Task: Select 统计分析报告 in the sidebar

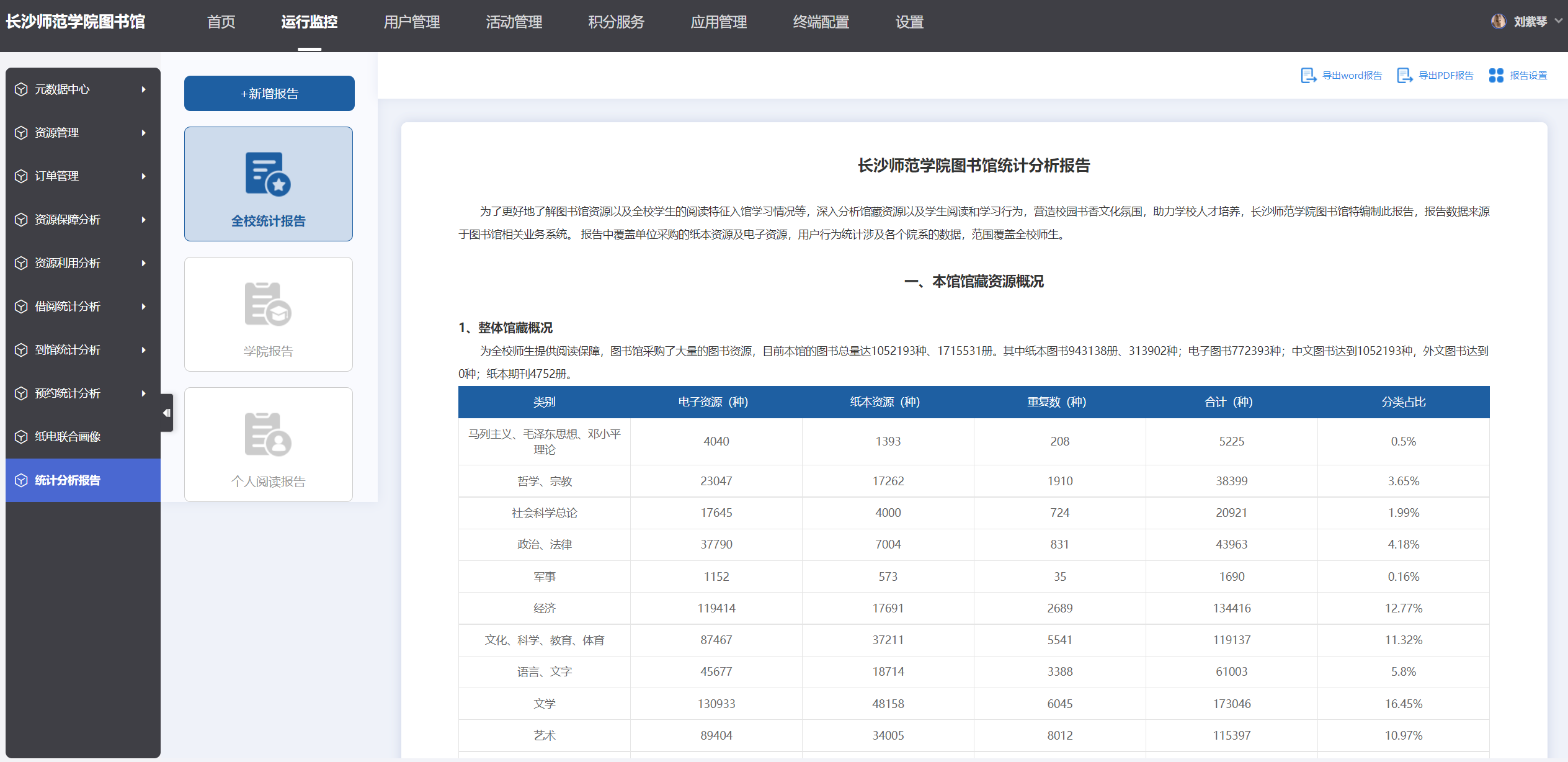Action: [x=68, y=480]
